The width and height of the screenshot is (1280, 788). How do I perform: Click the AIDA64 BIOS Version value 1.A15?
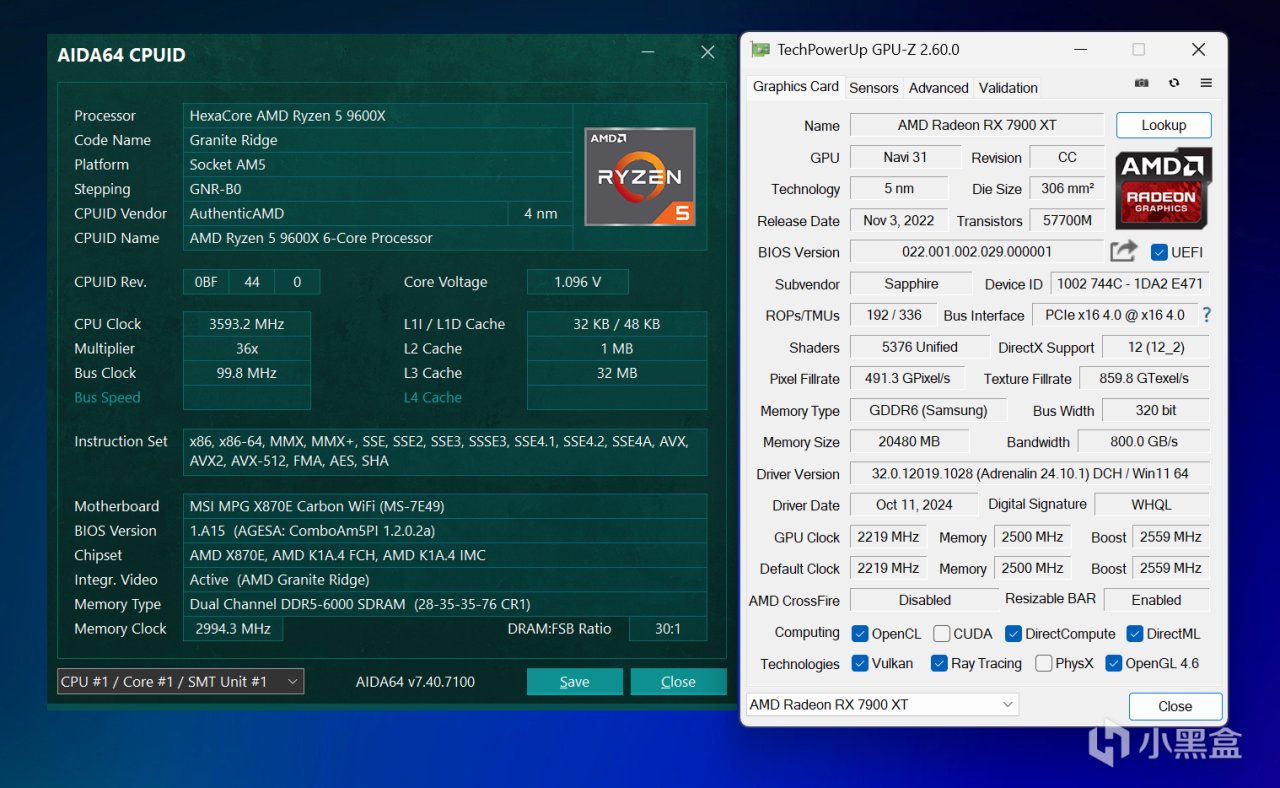[445, 531]
